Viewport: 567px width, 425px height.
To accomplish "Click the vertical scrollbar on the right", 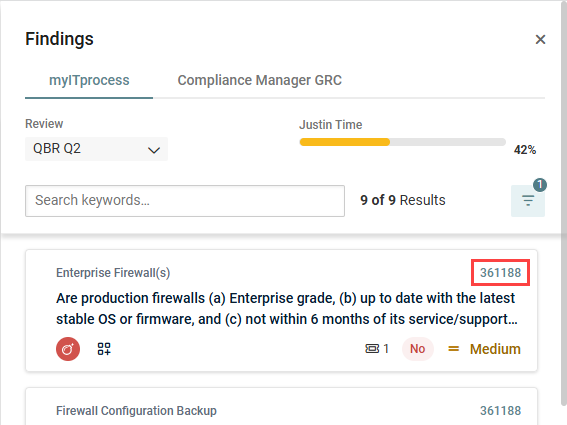I will tap(564, 203).
